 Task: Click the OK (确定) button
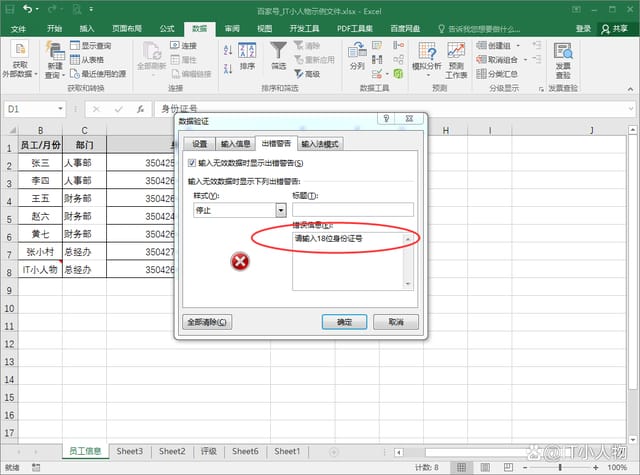click(x=344, y=322)
